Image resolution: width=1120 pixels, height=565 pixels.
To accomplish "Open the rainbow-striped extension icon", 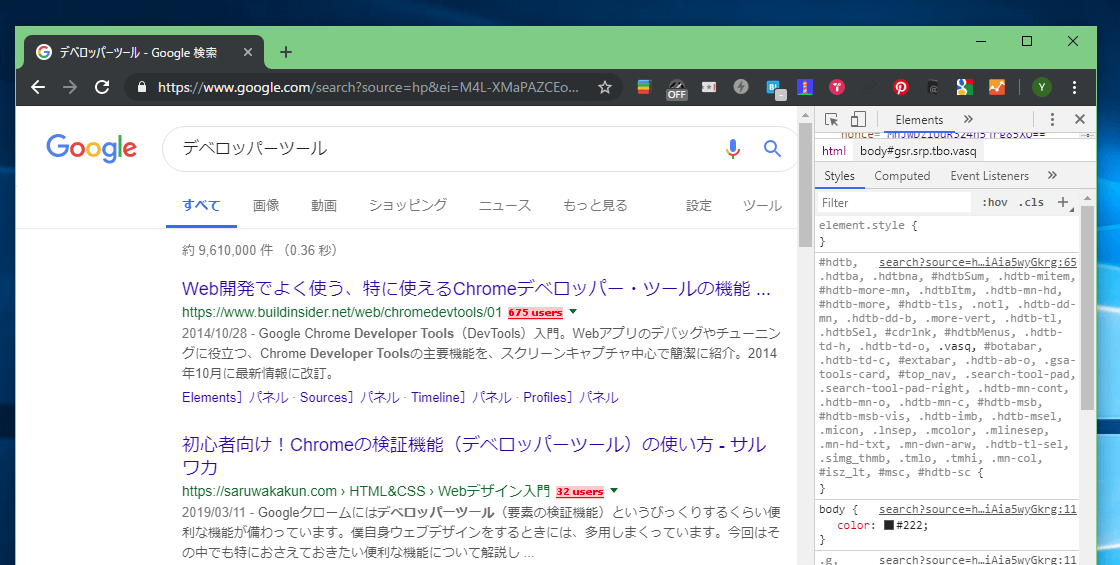I will (x=644, y=87).
